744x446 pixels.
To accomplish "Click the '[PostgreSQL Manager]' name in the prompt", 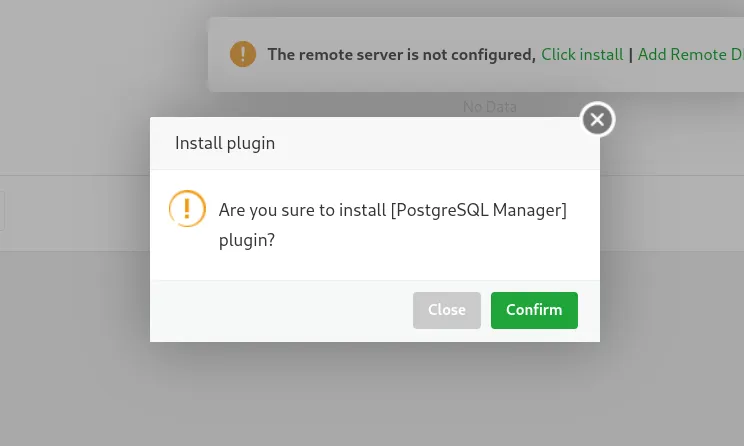I will point(479,210).
